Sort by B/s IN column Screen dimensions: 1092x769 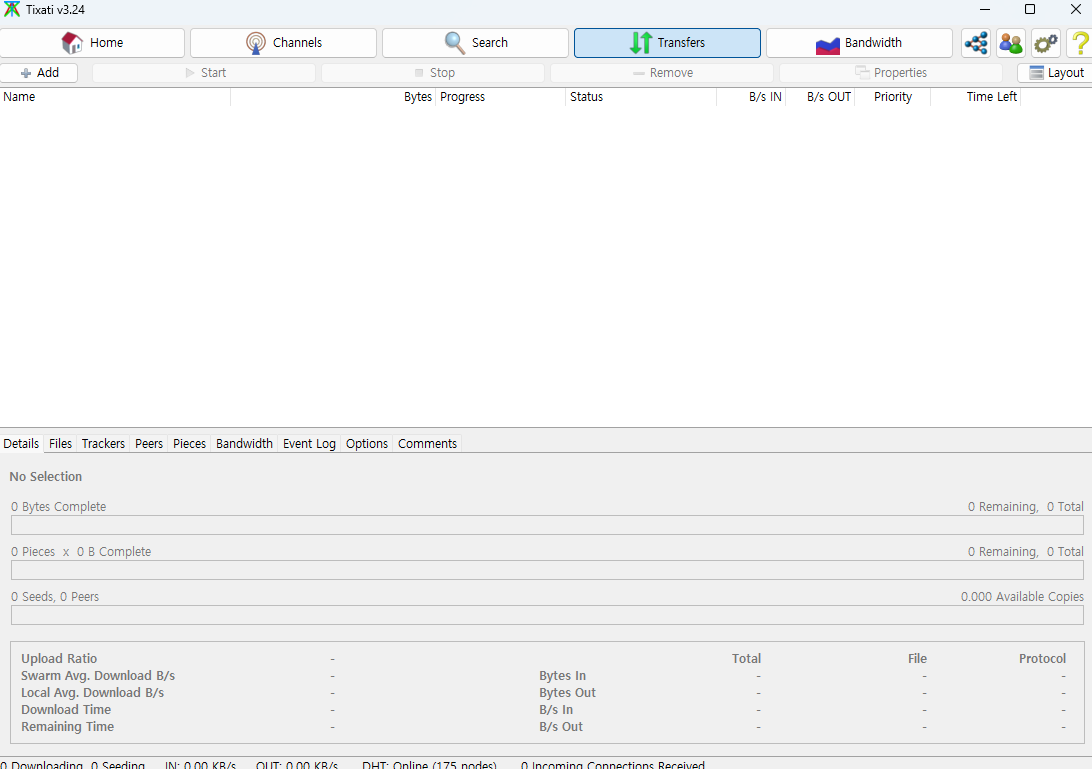pos(751,97)
